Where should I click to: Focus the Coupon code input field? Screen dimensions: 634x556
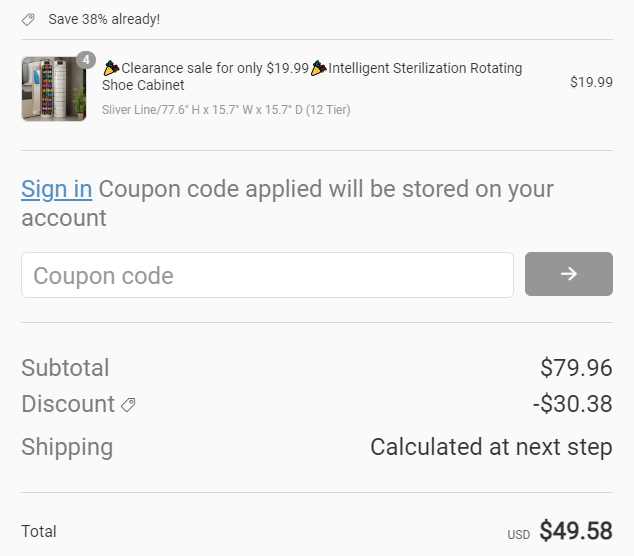coord(267,275)
